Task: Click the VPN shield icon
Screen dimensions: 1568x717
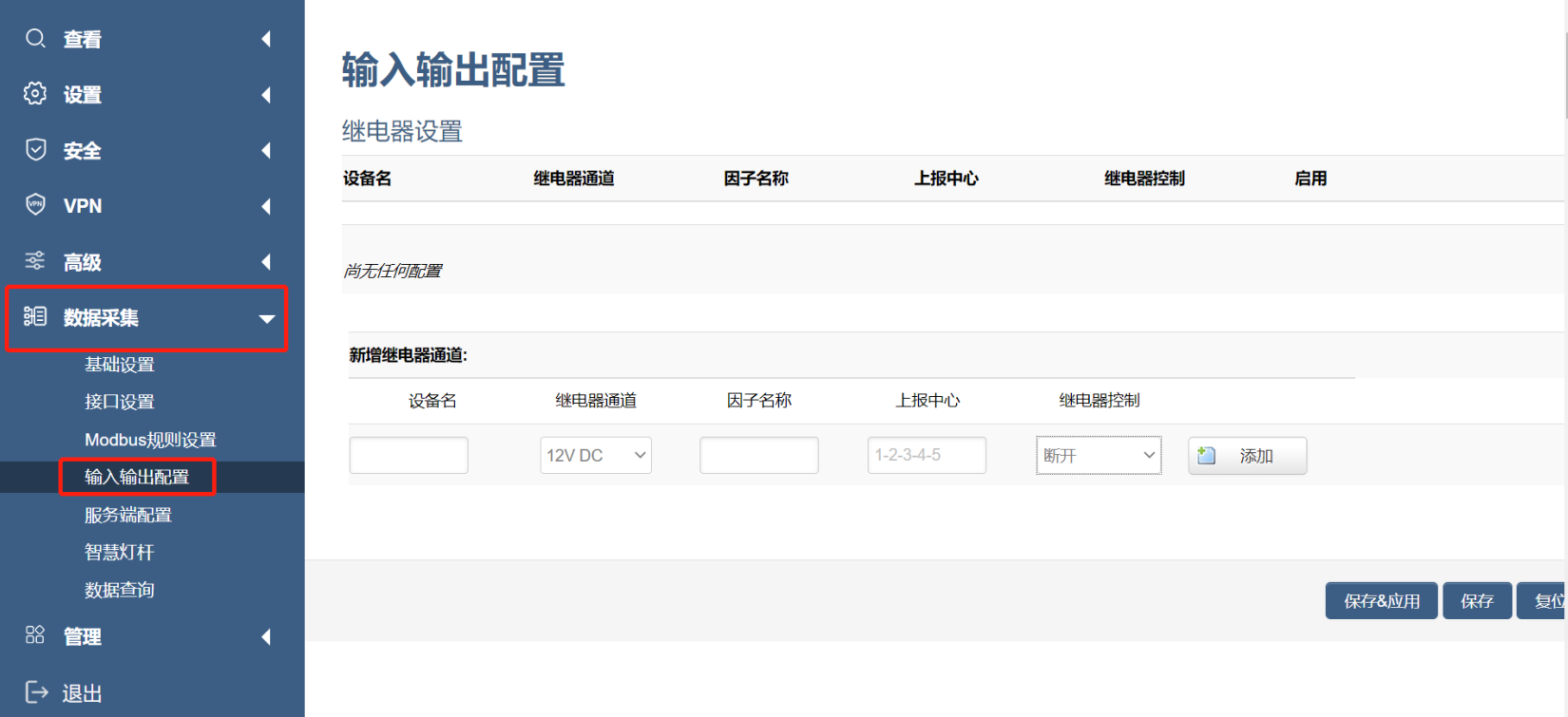Action: (x=35, y=205)
